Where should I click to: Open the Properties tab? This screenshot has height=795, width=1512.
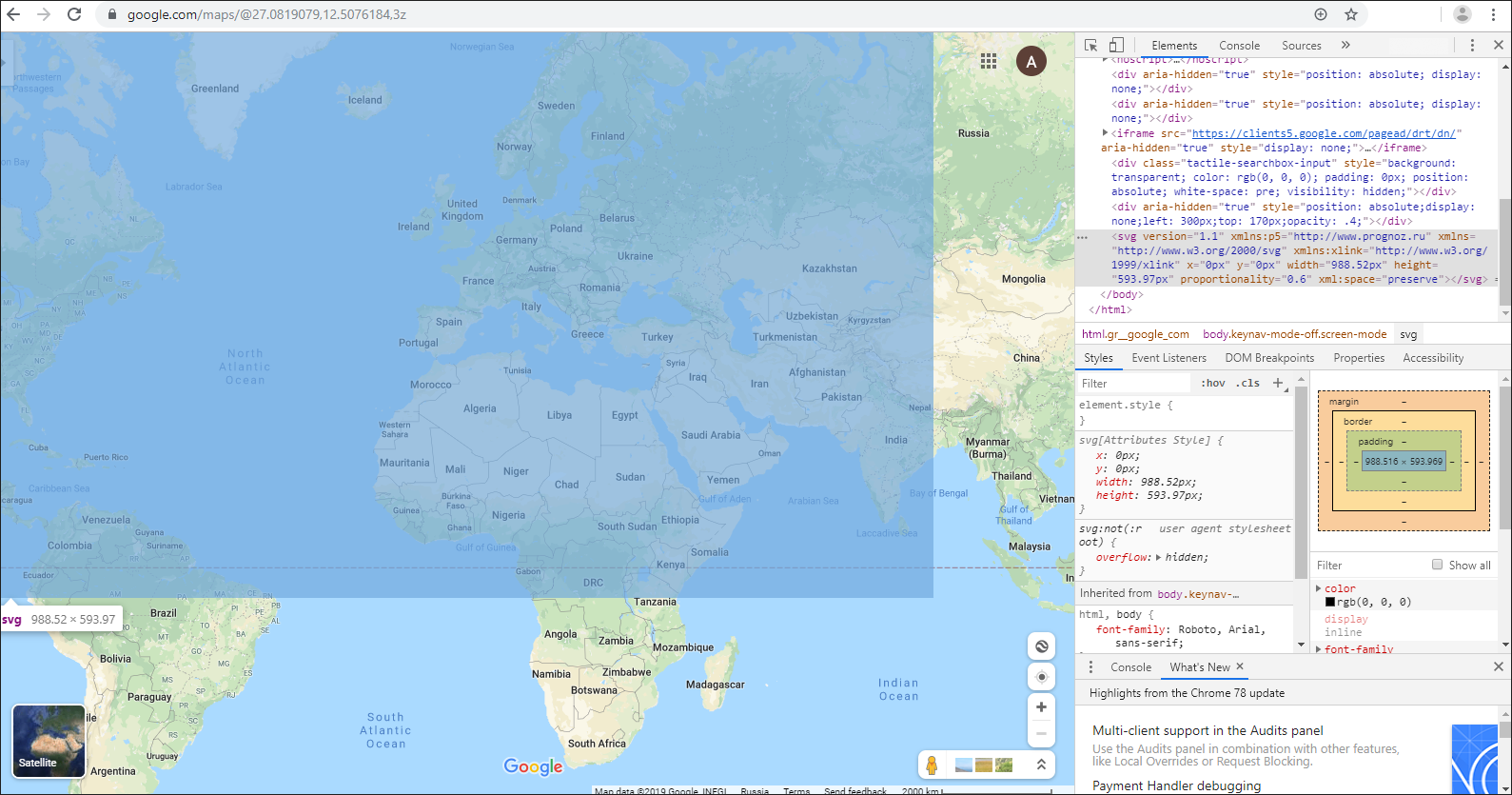[x=1359, y=358]
